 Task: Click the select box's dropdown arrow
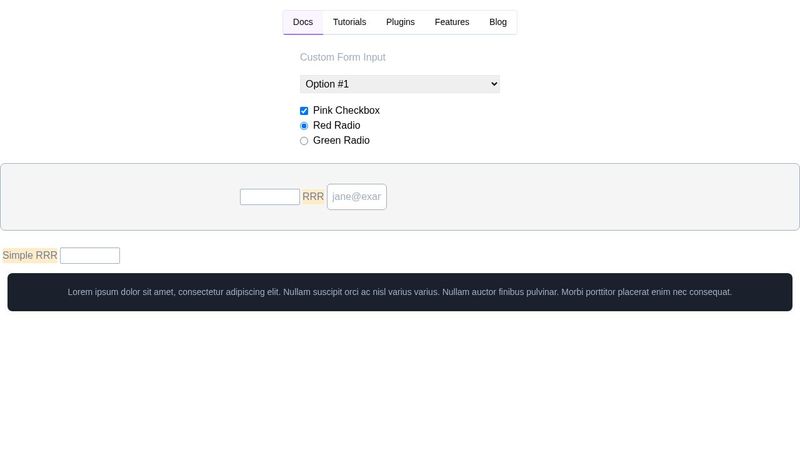(x=492, y=85)
